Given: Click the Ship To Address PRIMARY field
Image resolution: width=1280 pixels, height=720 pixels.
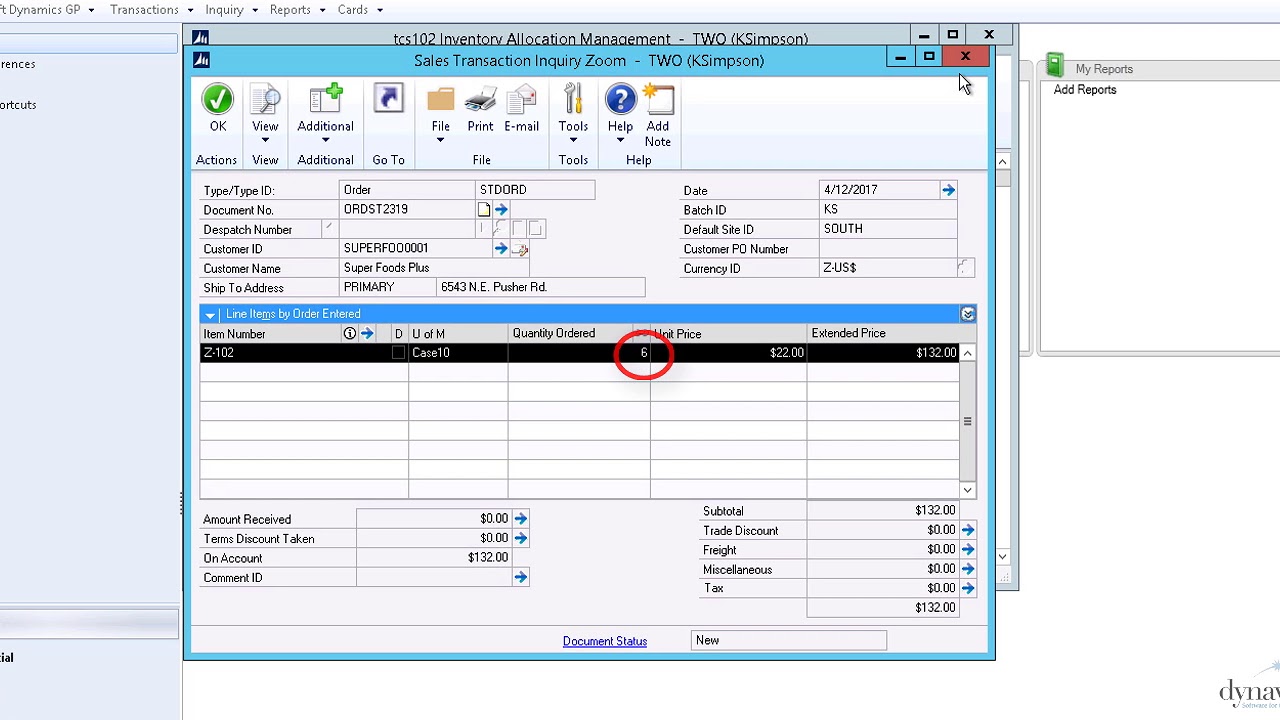Looking at the screenshot, I should [388, 288].
